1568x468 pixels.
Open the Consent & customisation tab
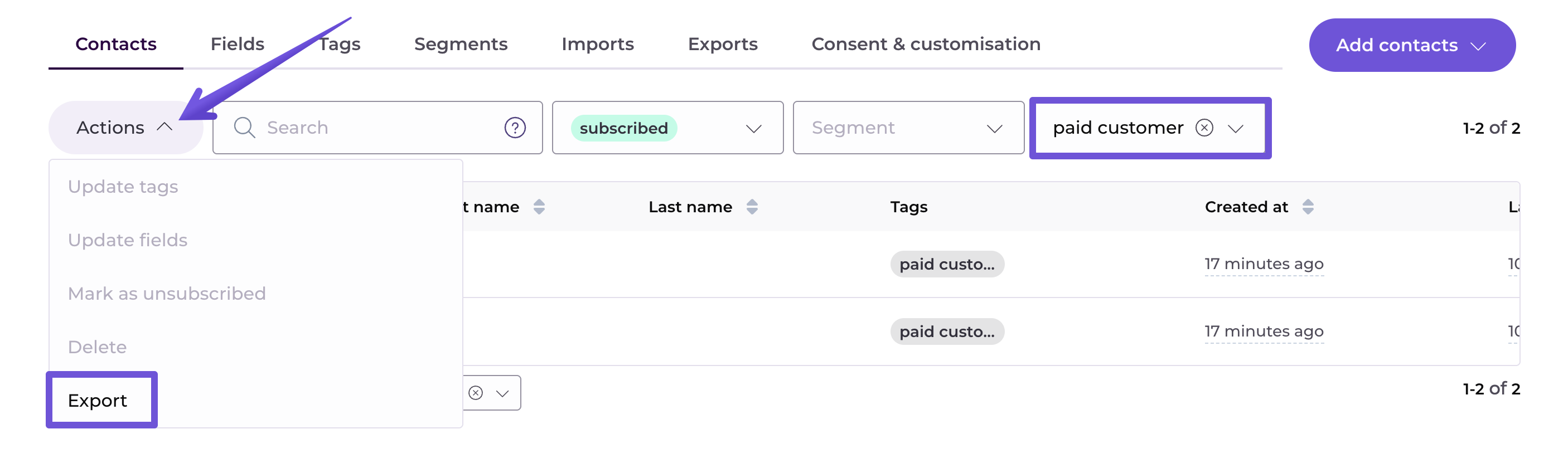tap(925, 44)
